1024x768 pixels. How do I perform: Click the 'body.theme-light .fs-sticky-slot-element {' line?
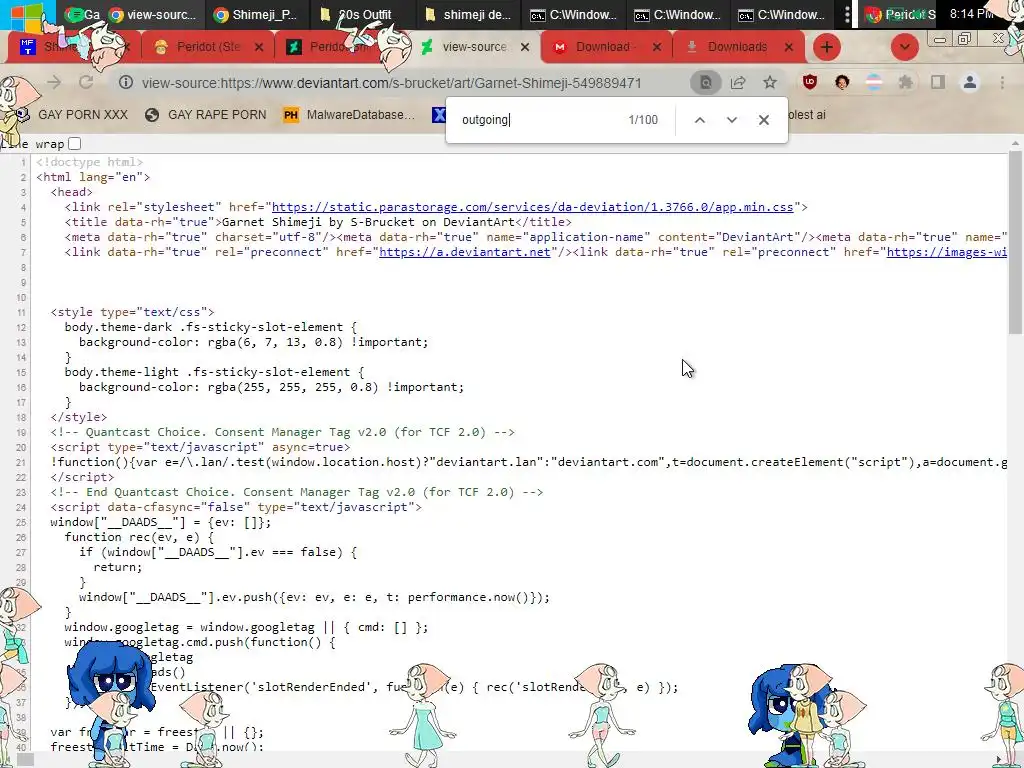click(214, 372)
